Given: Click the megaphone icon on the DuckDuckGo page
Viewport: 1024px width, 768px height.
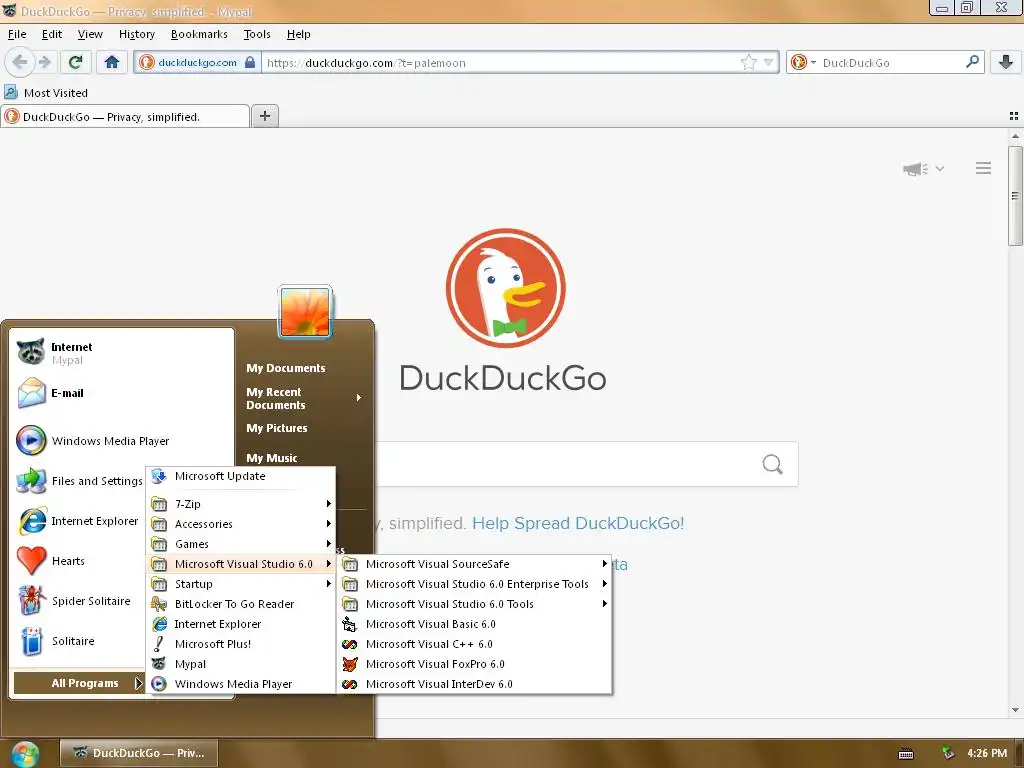Looking at the screenshot, I should click(916, 169).
